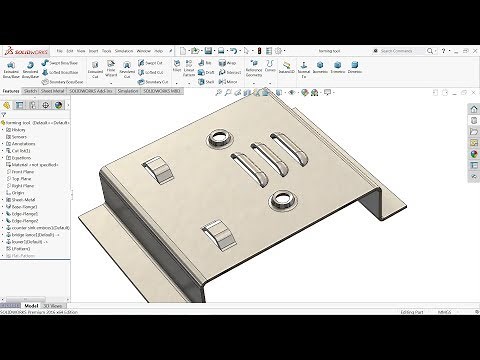Apply the Fillet tool
This screenshot has height=360, width=480.
click(177, 66)
